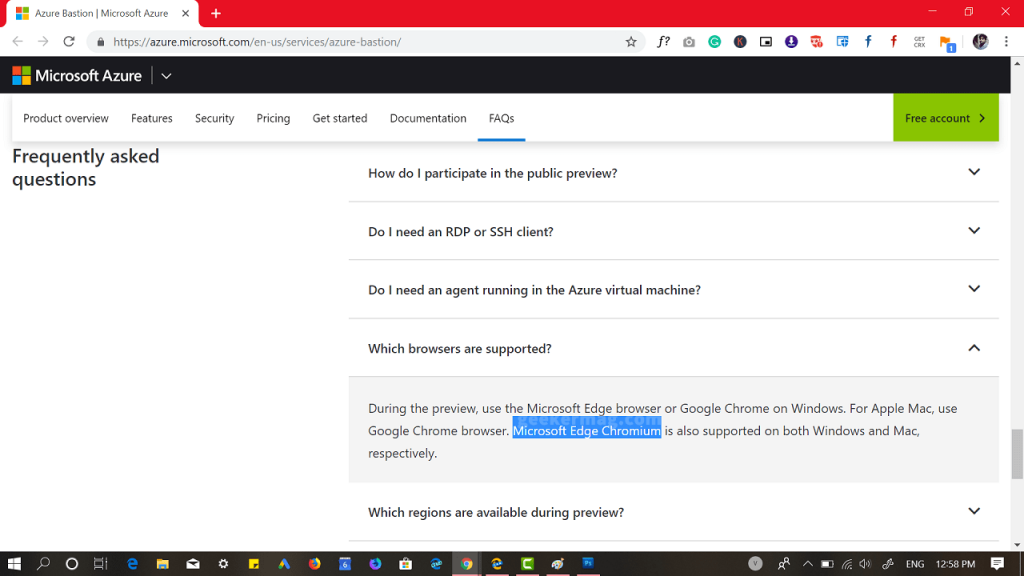The image size is (1024, 576).
Task: Expand the Azure virtual machine agent question
Action: click(x=674, y=289)
